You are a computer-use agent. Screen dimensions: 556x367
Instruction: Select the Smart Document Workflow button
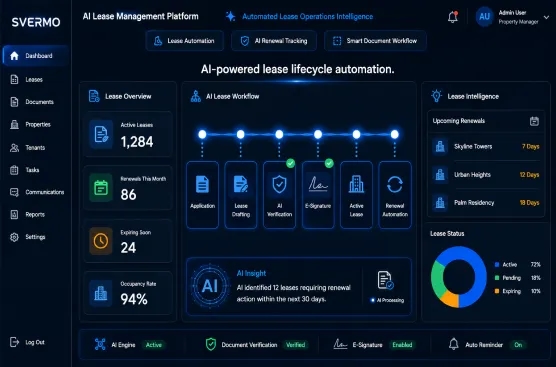point(375,41)
